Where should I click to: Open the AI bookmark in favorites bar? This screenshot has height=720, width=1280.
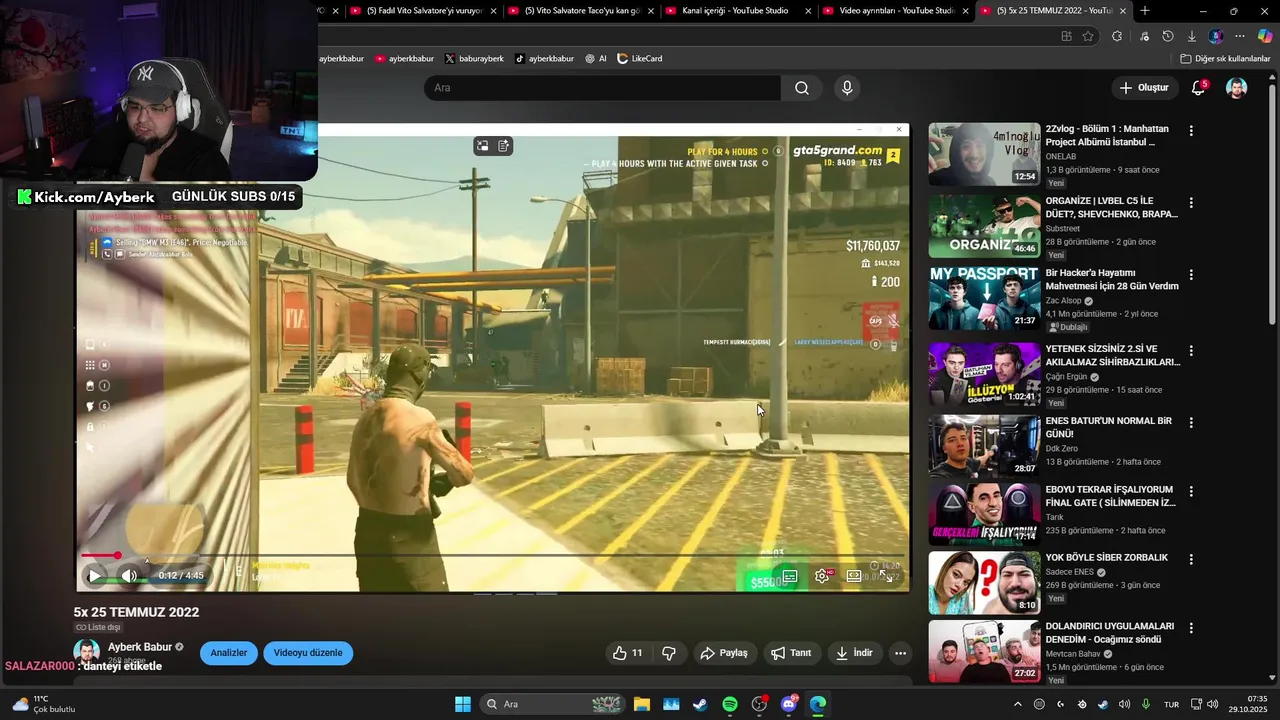[x=596, y=59]
